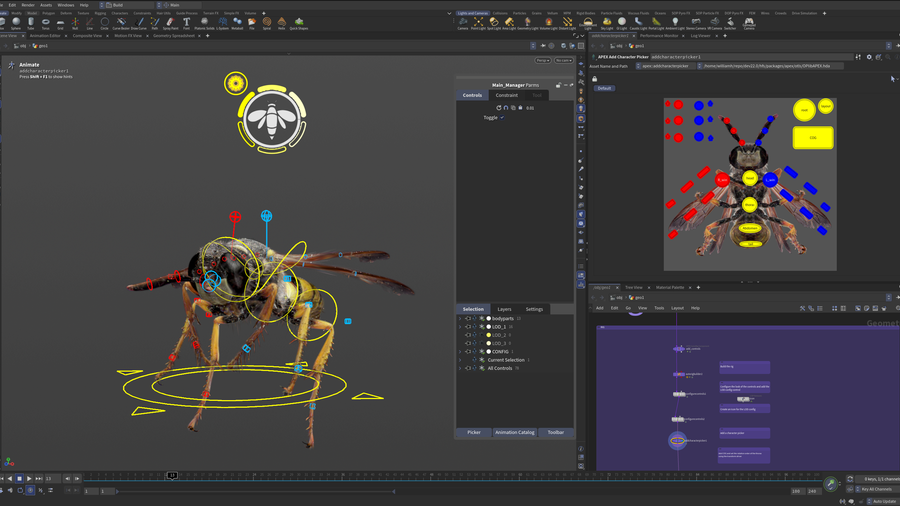The height and width of the screenshot is (506, 900).
Task: Select the Null shelf tool
Action: 75,23
